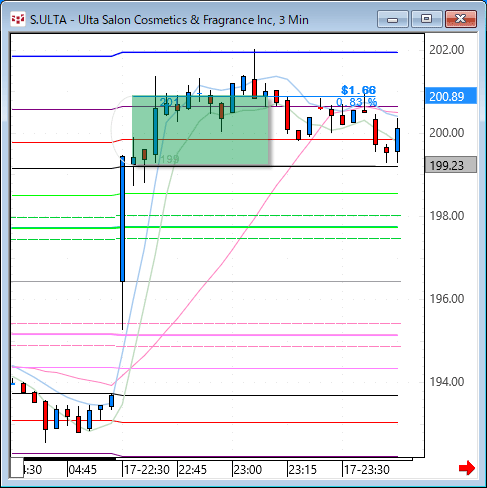Click the 0.83 % measurement label
The image size is (487, 488).
coord(356,102)
